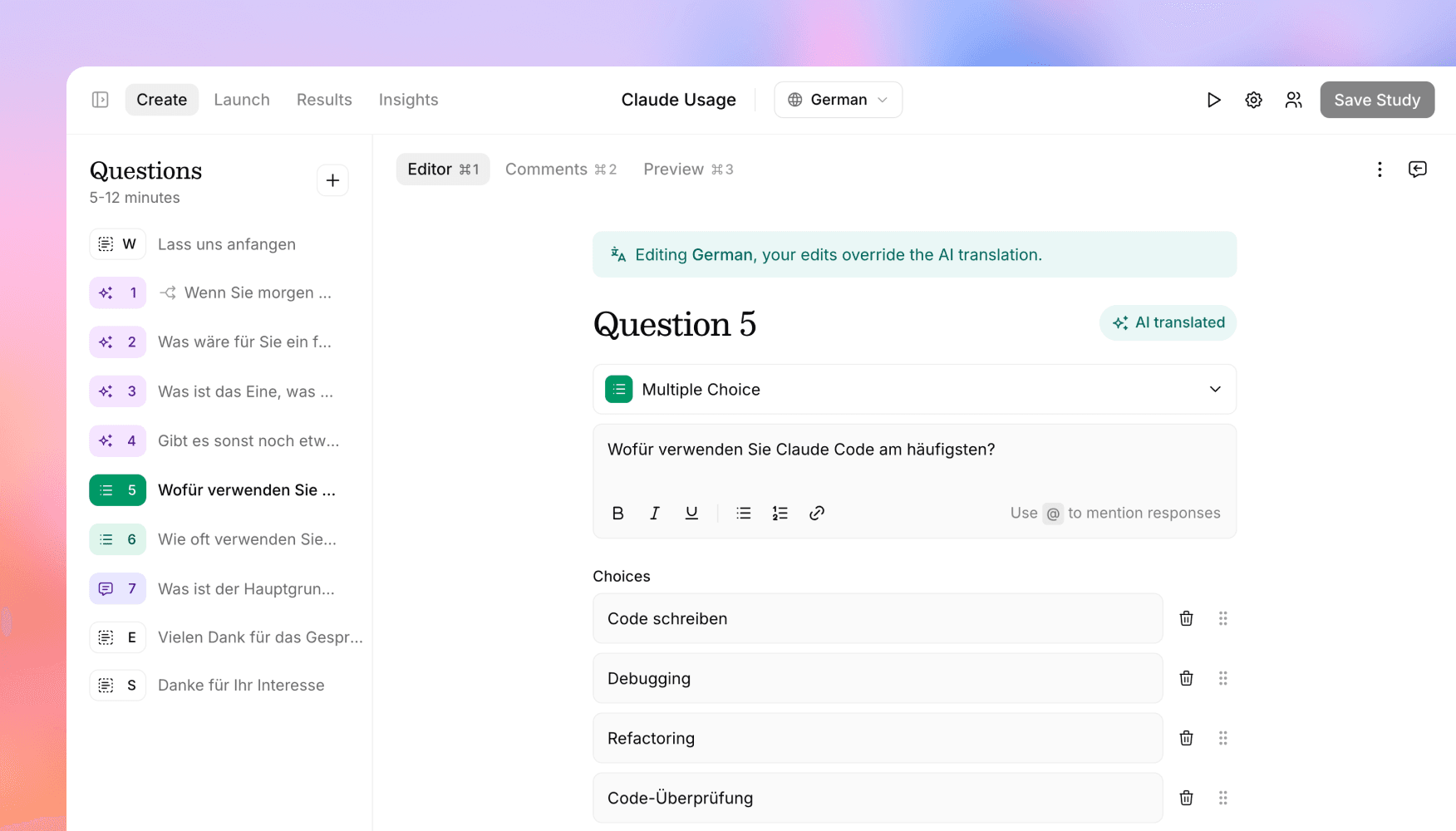1456x831 pixels.
Task: Click the 'Choices' section label
Action: click(622, 577)
